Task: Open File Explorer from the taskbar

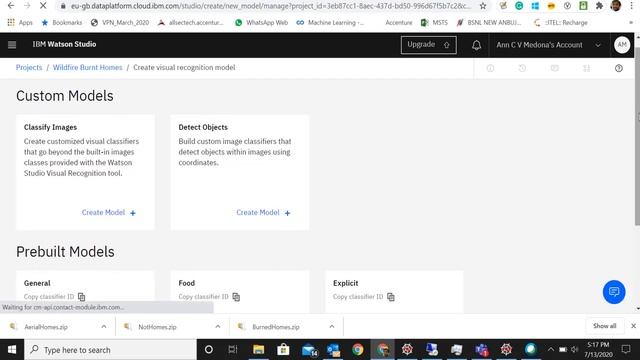Action: (258, 350)
